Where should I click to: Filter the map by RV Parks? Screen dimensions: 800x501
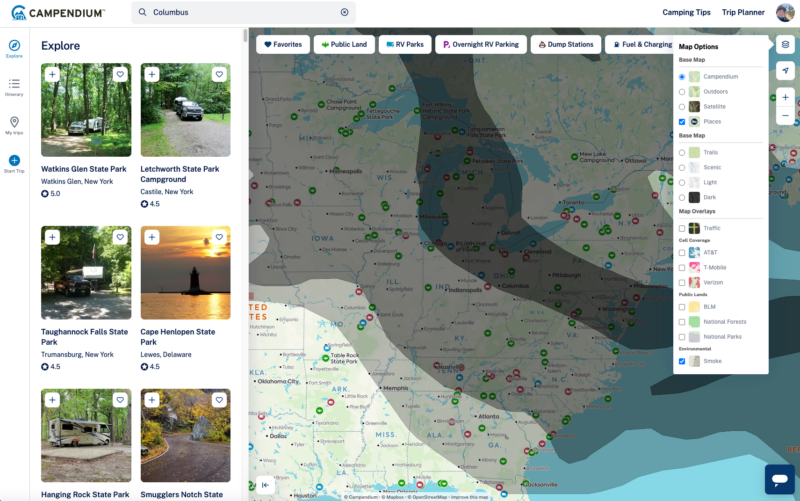(x=405, y=44)
